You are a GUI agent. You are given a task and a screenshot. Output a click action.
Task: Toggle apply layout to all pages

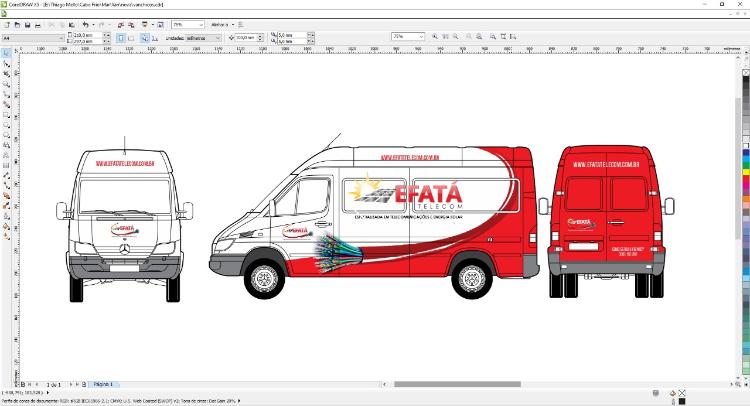click(x=144, y=38)
